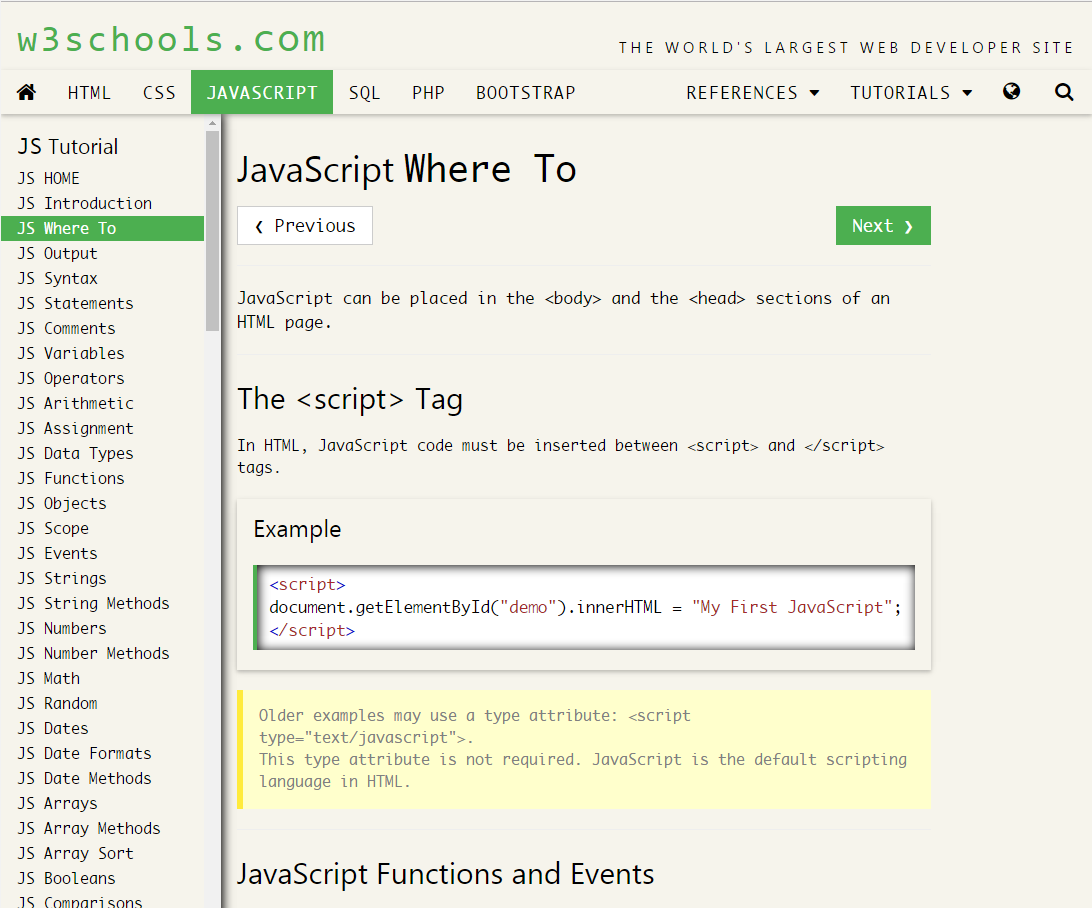Switch to the CSS tab
Viewport: 1092px width, 908px height.
click(159, 92)
